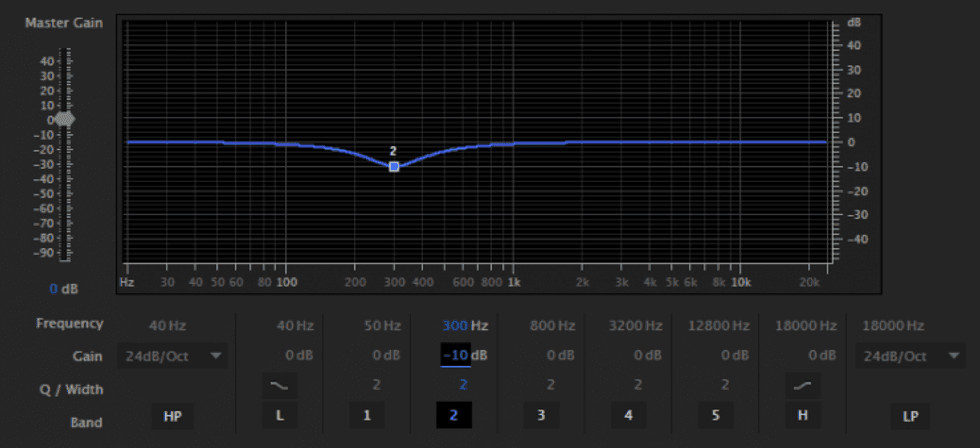Click band 5 frequency 12800 Hz value
Screen dimensions: 980x448
coord(719,326)
